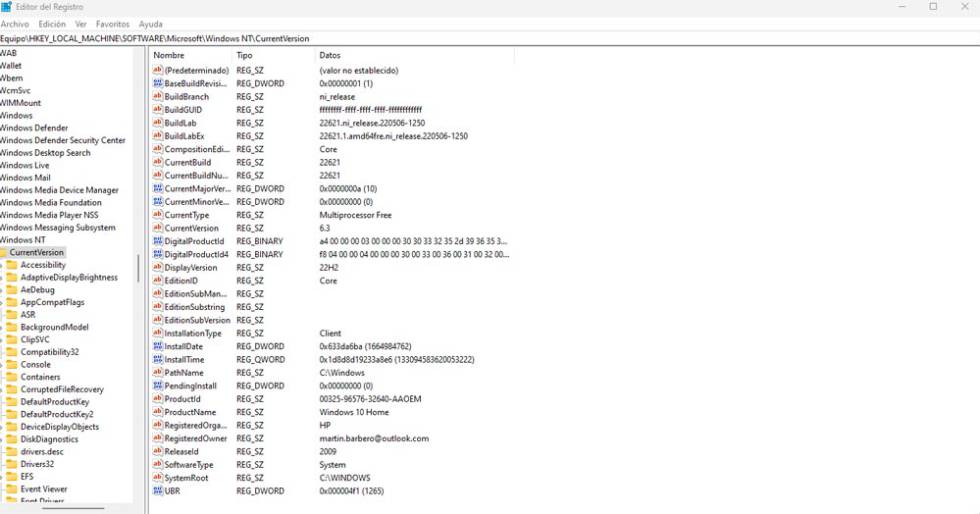The image size is (980, 514).
Task: Select the Compatibility32 key
Action: 49,352
